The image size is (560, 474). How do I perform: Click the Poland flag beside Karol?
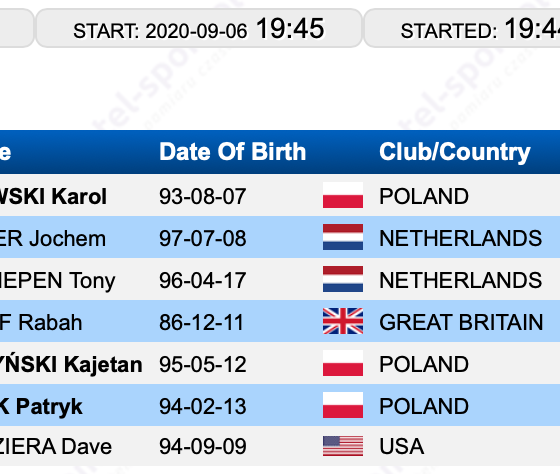[343, 195]
